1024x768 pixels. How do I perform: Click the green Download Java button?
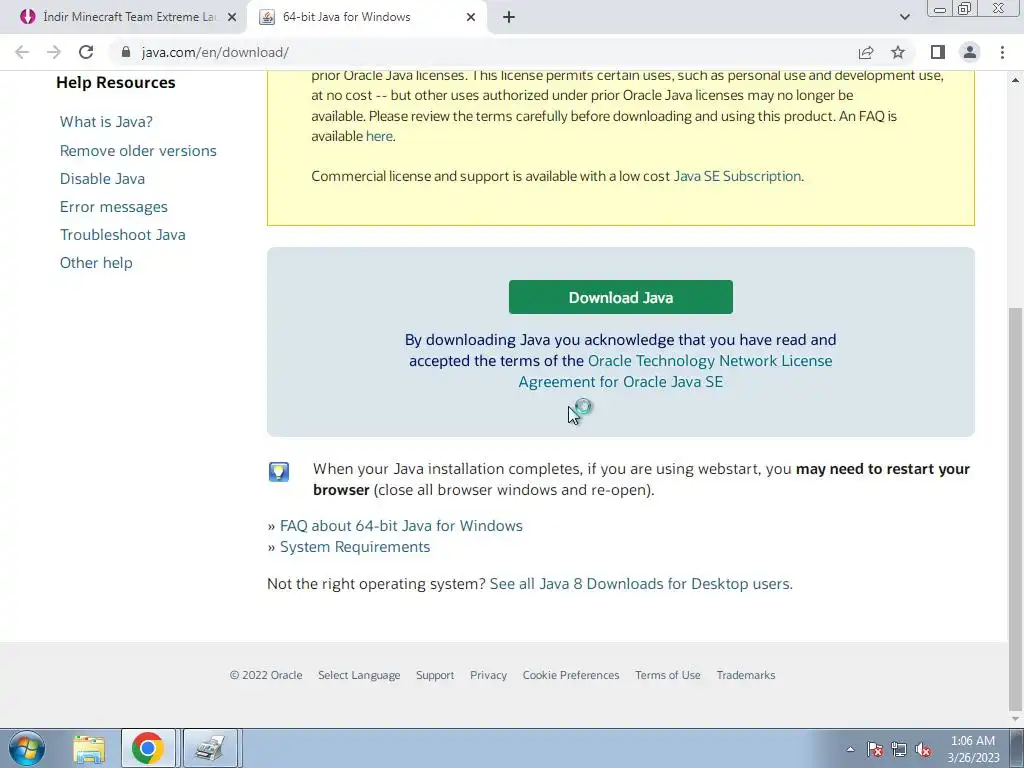[620, 297]
